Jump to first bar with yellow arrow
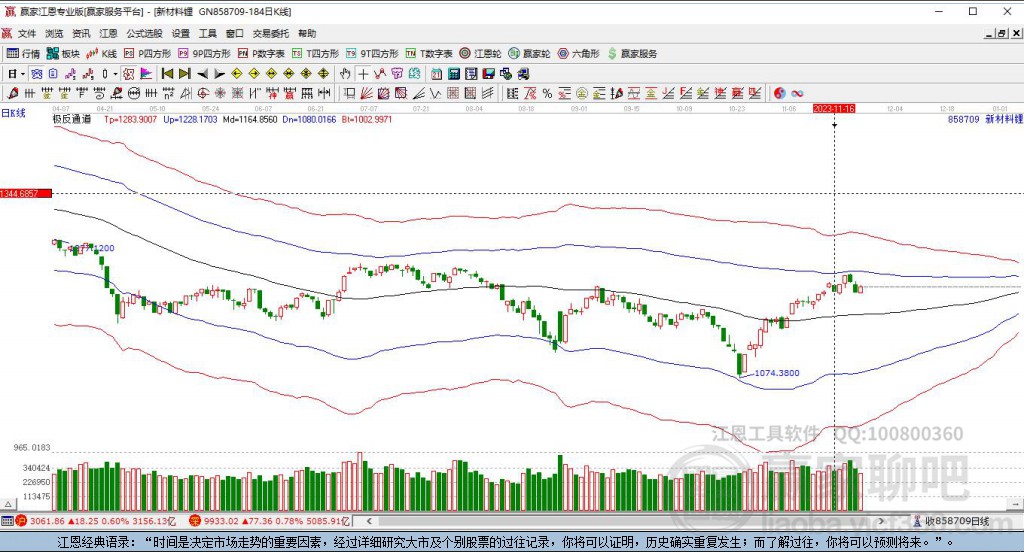Image resolution: width=1024 pixels, height=552 pixels. tap(167, 74)
